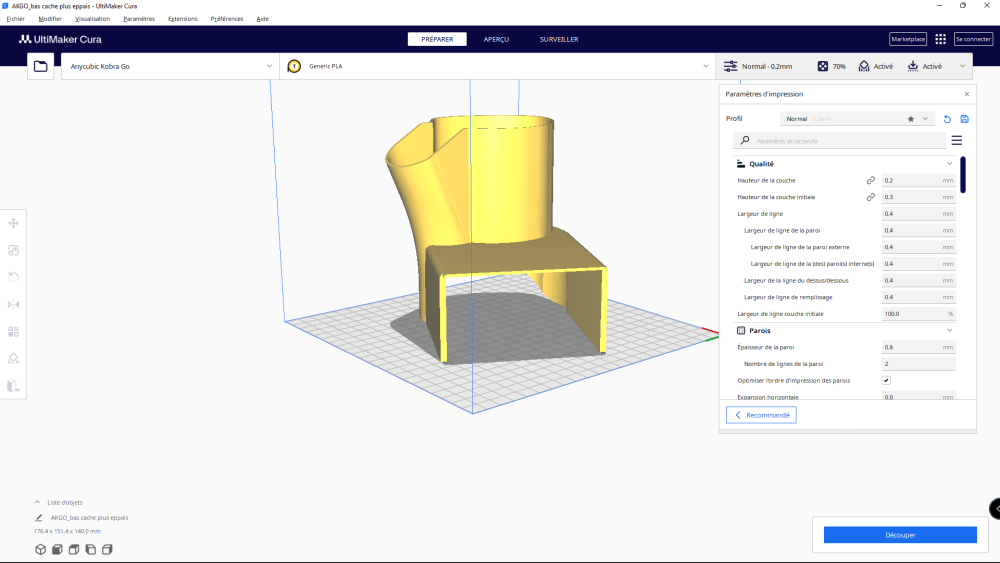Click the Largeur de ligne de la paroi externe field
Screen dimensions: 1000x563
coord(918,247)
